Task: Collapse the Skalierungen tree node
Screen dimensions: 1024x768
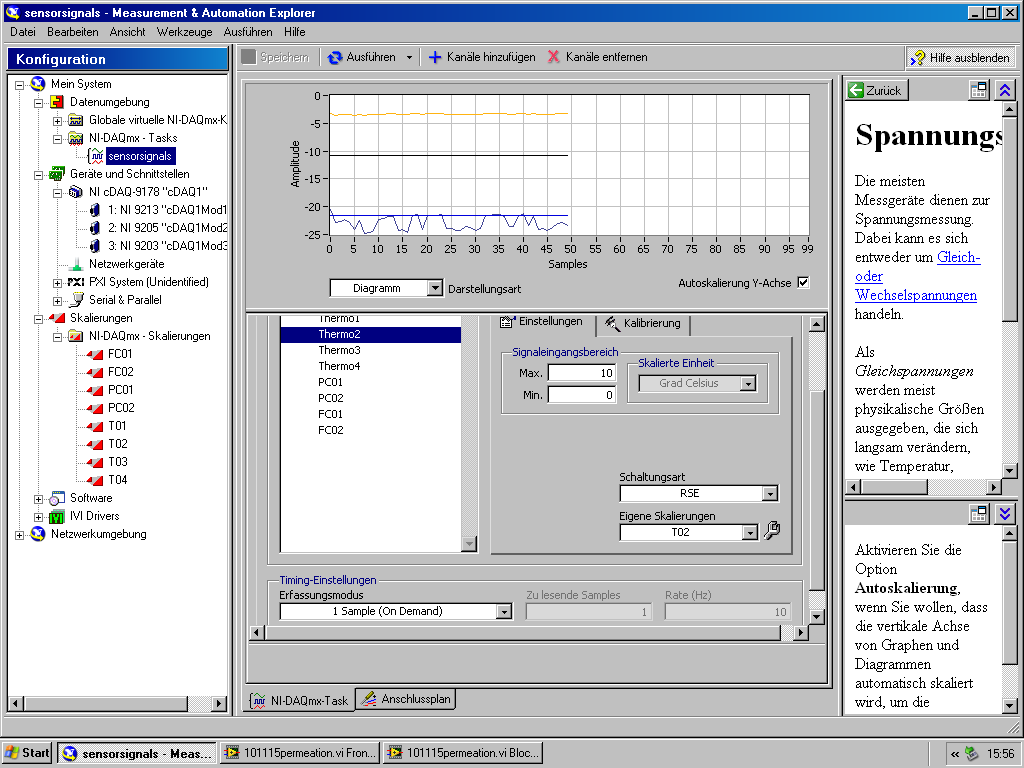Action: 39,318
